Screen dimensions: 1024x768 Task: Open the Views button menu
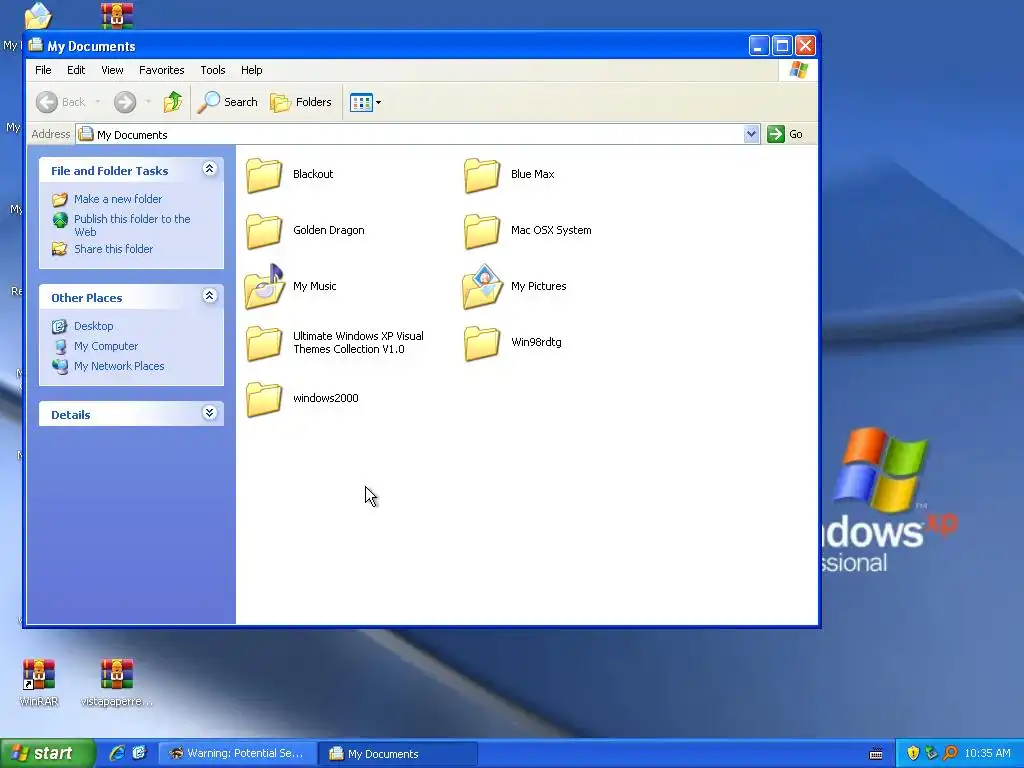(365, 102)
